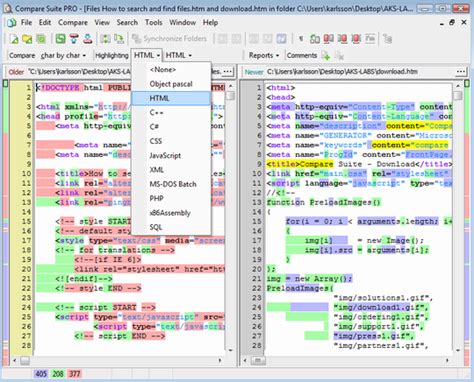Click the green marker atop left margin strip
This screenshot has width=474, height=382.
tap(5, 83)
